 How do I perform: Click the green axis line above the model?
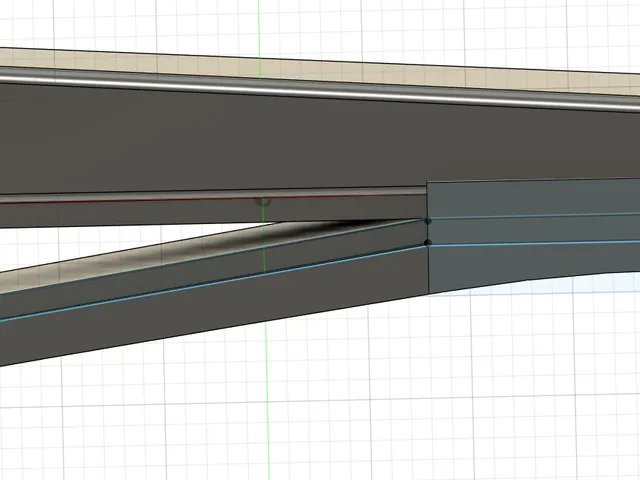tap(259, 24)
